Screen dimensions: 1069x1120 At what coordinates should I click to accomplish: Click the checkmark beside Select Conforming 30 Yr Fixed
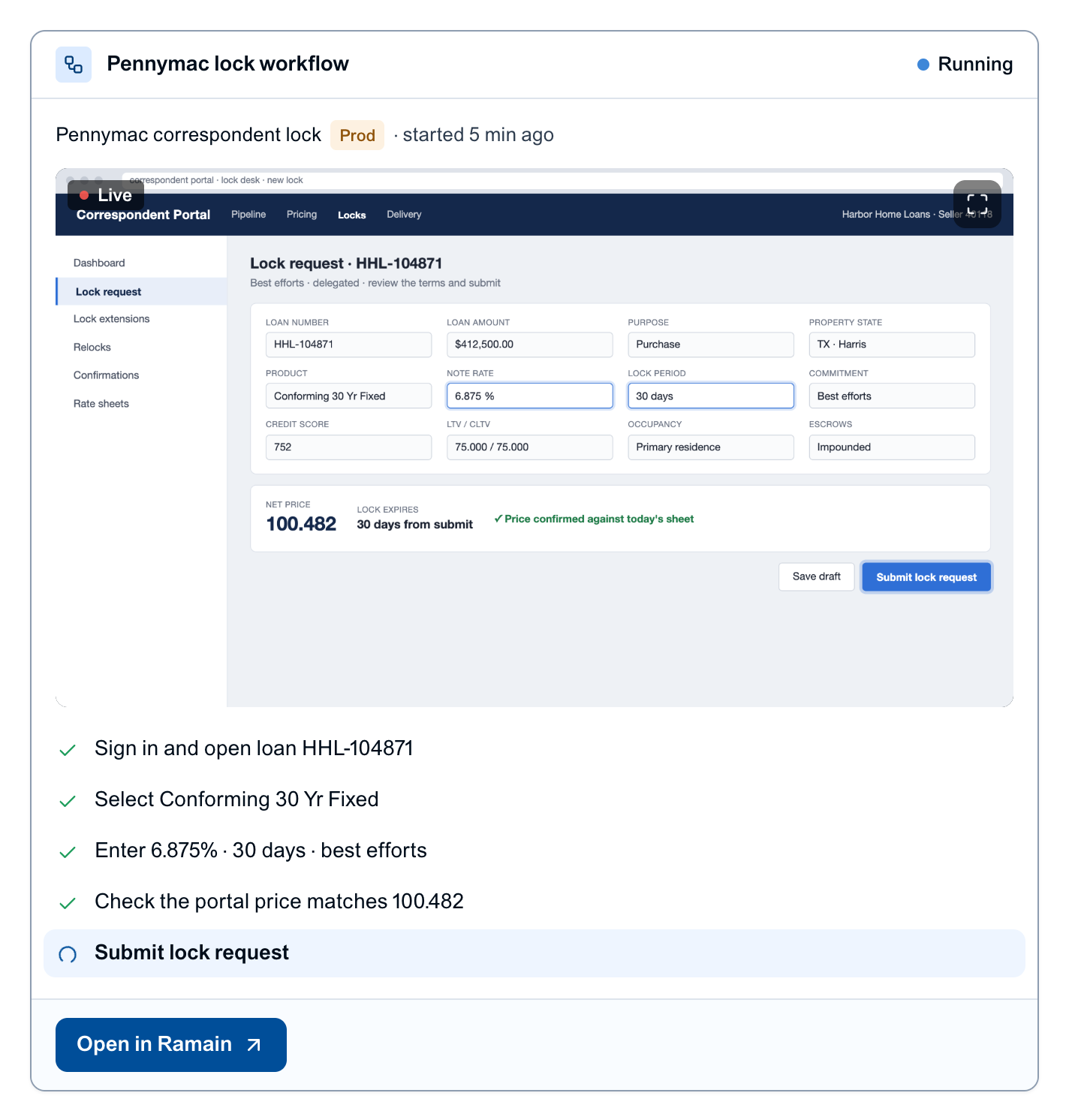tap(68, 801)
